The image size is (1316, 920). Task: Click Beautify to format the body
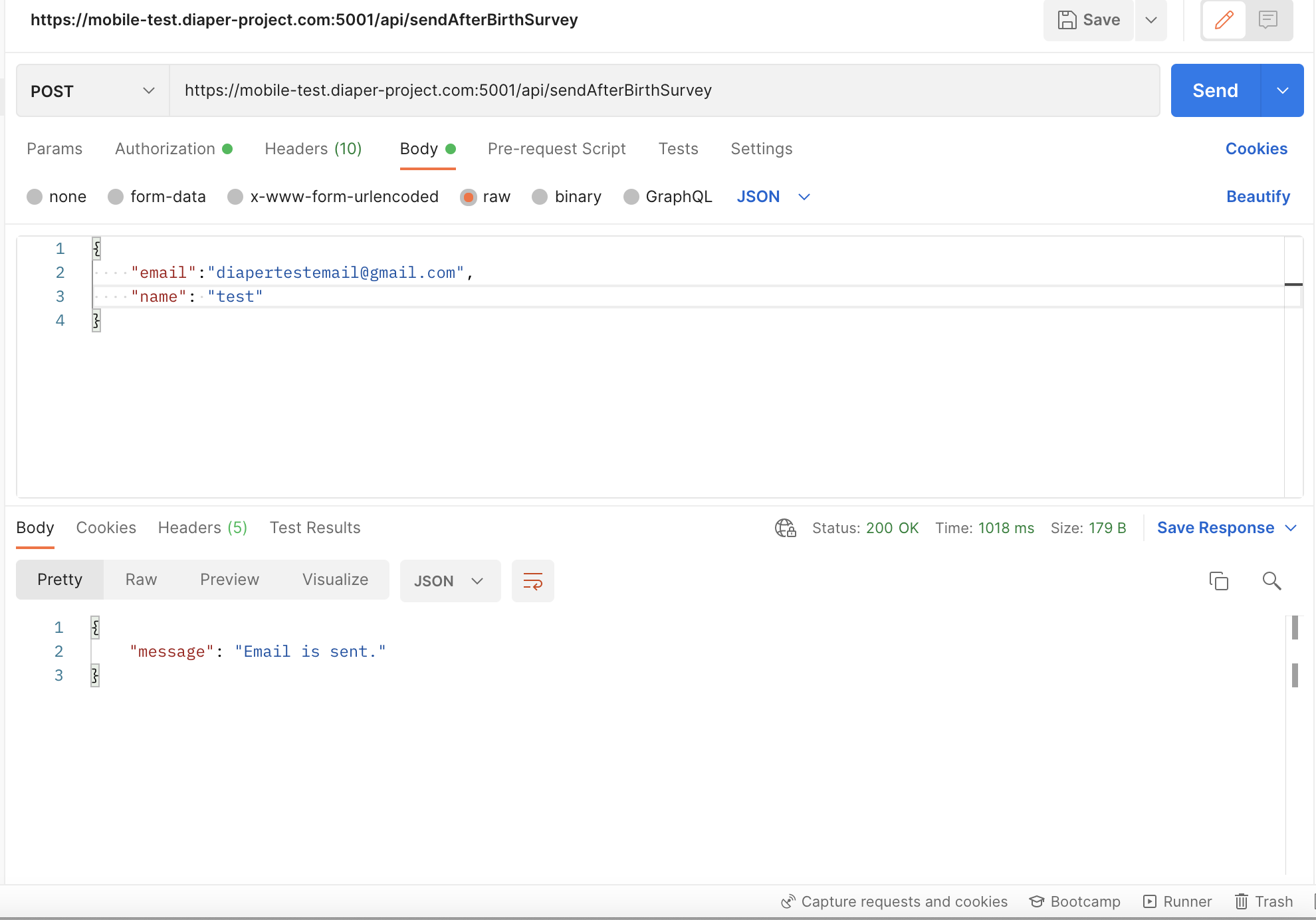(x=1258, y=197)
